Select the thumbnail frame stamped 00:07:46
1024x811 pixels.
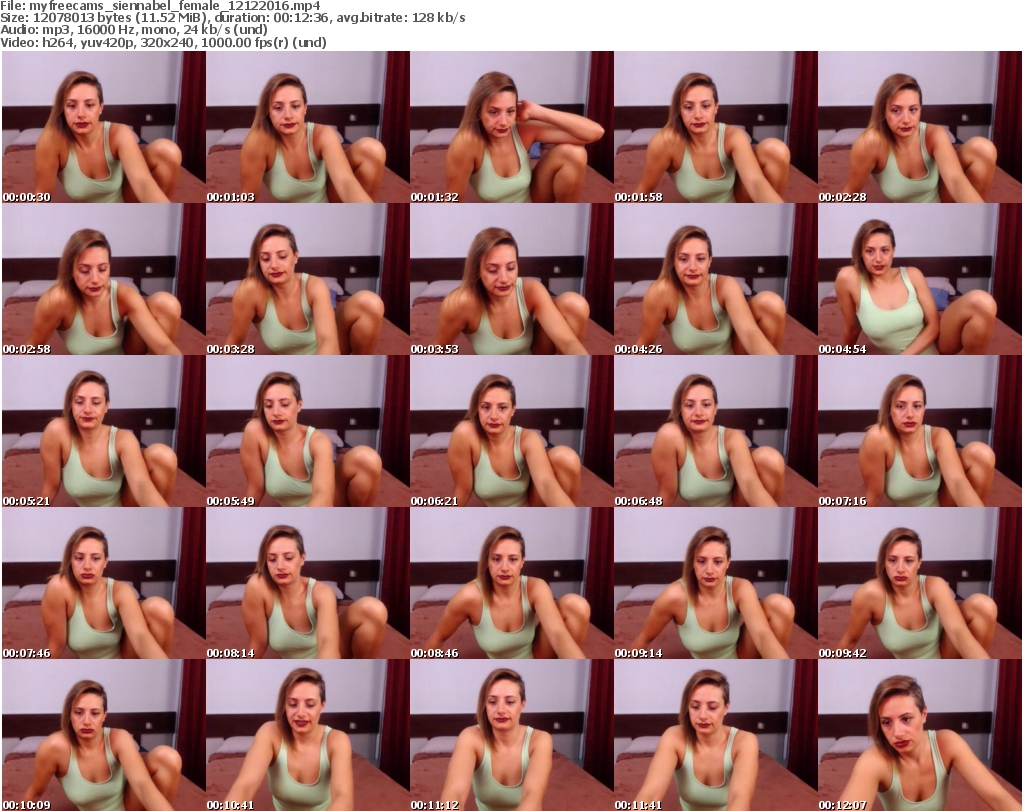click(x=104, y=583)
